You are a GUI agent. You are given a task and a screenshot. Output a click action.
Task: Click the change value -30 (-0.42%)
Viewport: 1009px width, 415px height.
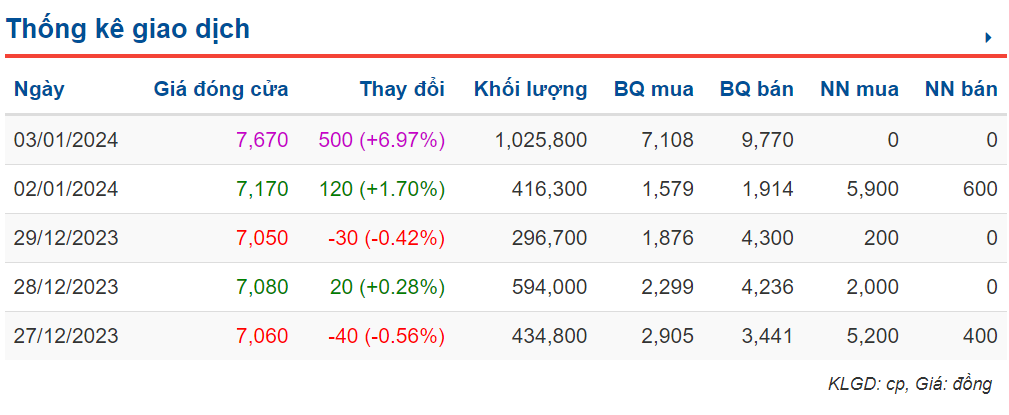[x=386, y=238]
